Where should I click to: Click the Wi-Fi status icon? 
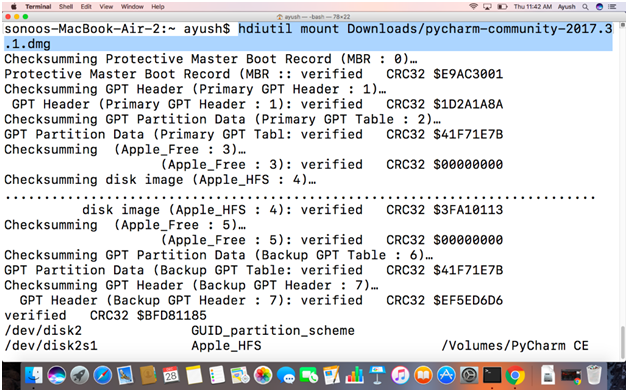473,6
